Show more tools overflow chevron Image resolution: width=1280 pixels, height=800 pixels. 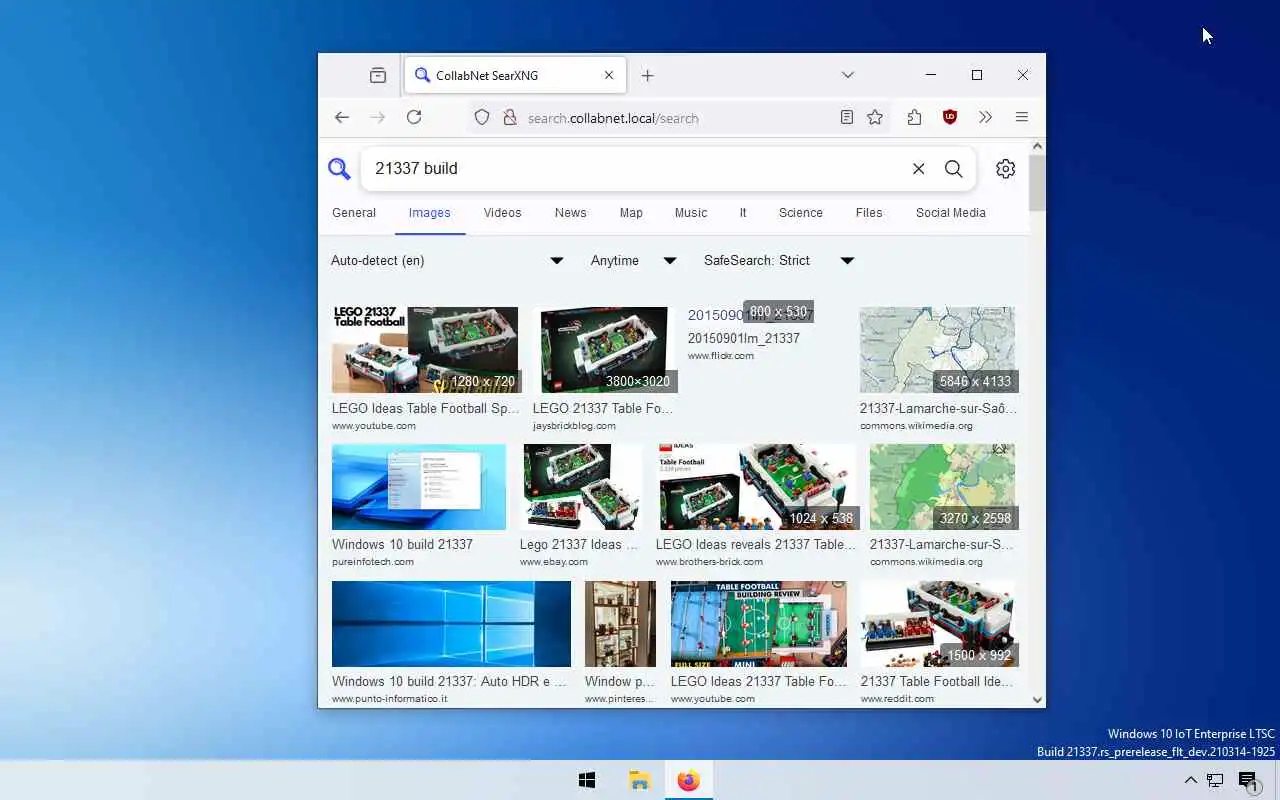(985, 117)
